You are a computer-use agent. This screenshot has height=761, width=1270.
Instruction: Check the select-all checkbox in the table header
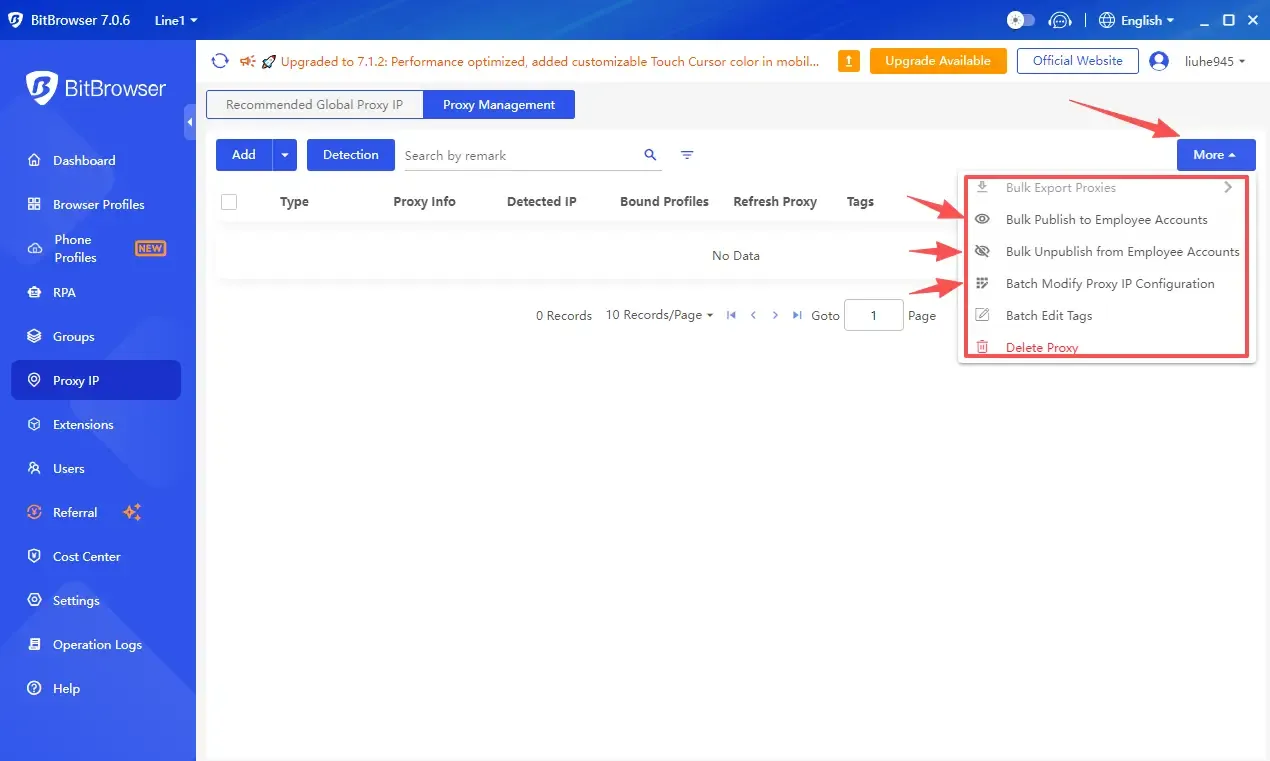point(229,202)
